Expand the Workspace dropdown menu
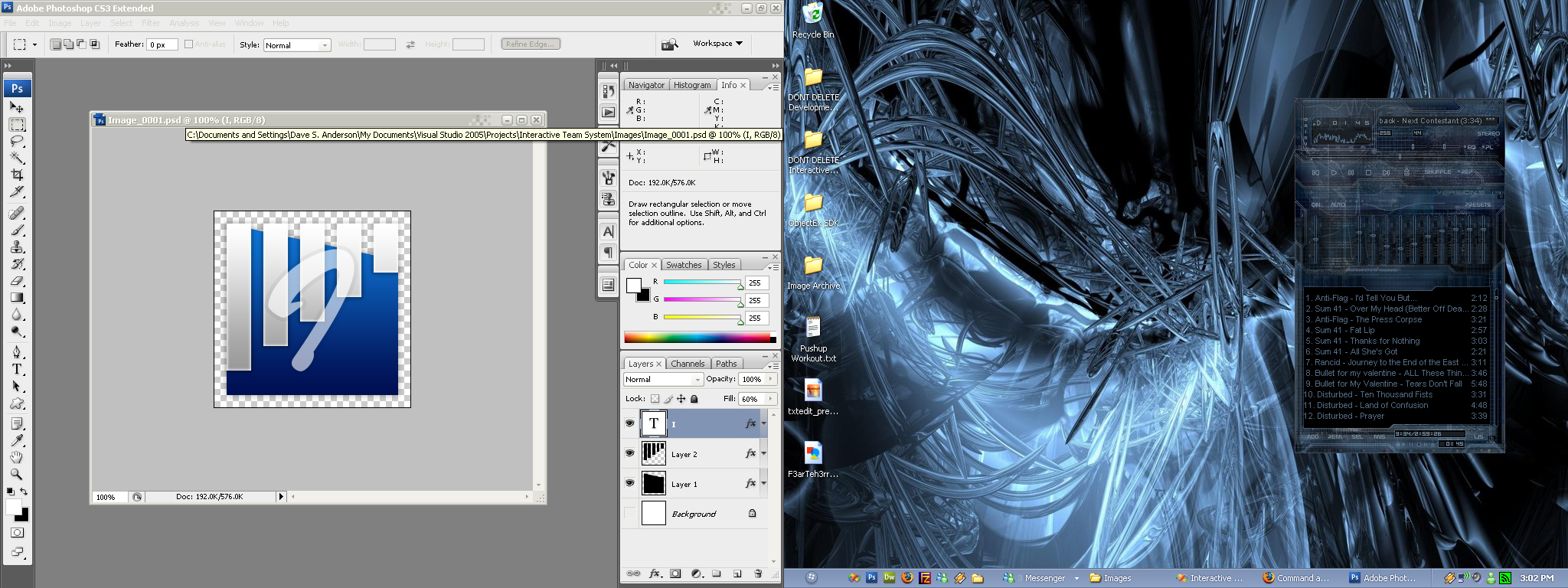 (x=717, y=44)
